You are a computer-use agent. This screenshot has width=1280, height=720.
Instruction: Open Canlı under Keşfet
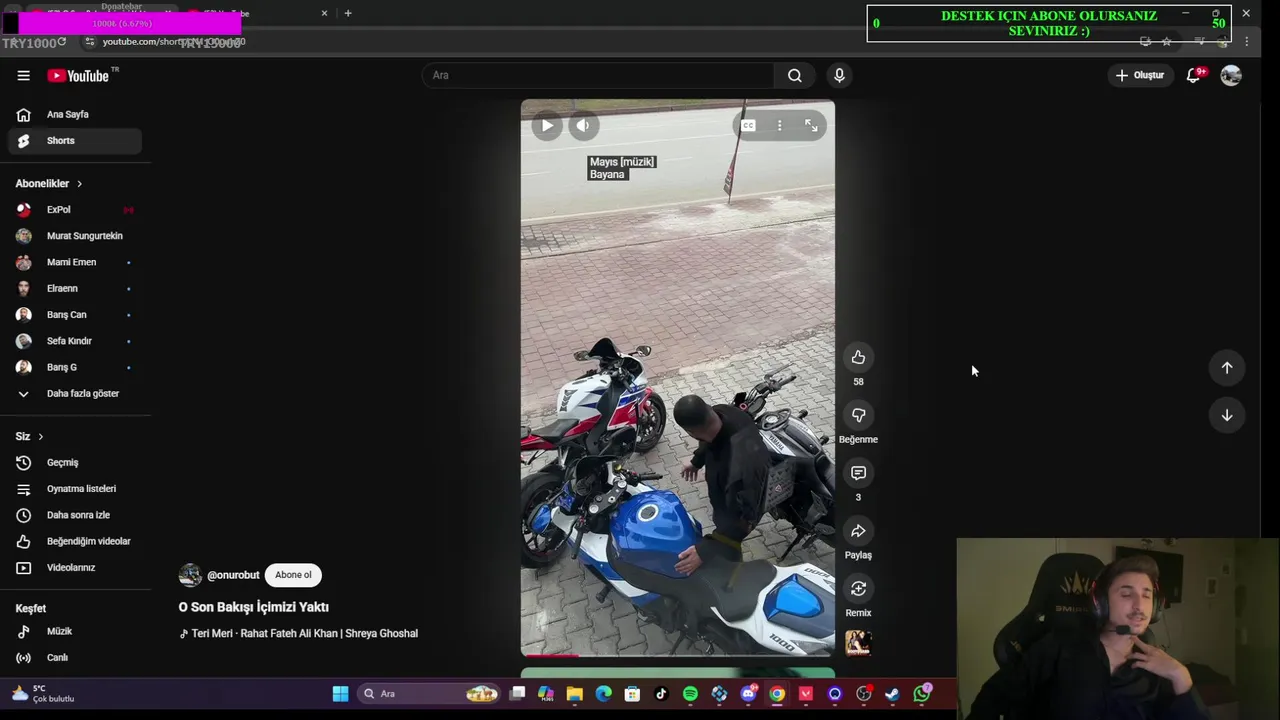pyautogui.click(x=75, y=657)
